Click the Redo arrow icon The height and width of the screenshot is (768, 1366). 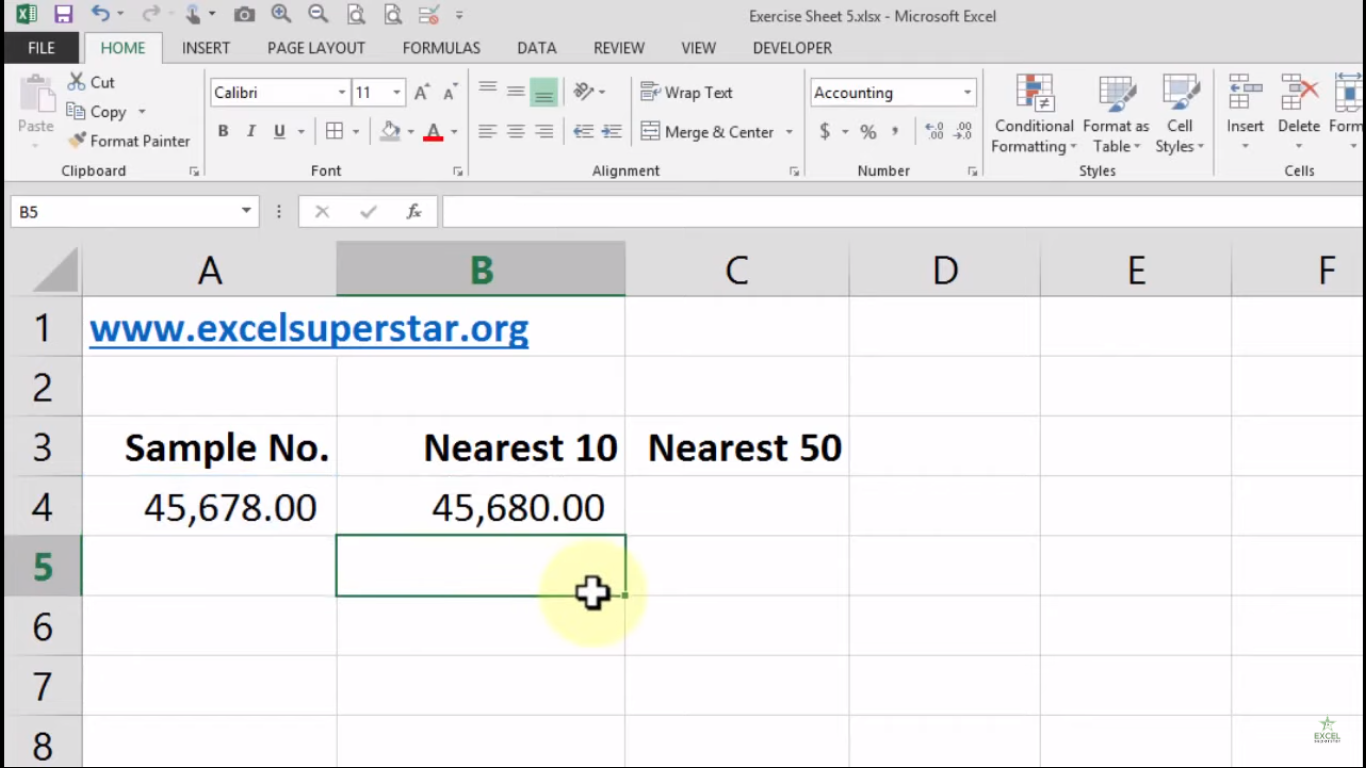click(x=150, y=14)
